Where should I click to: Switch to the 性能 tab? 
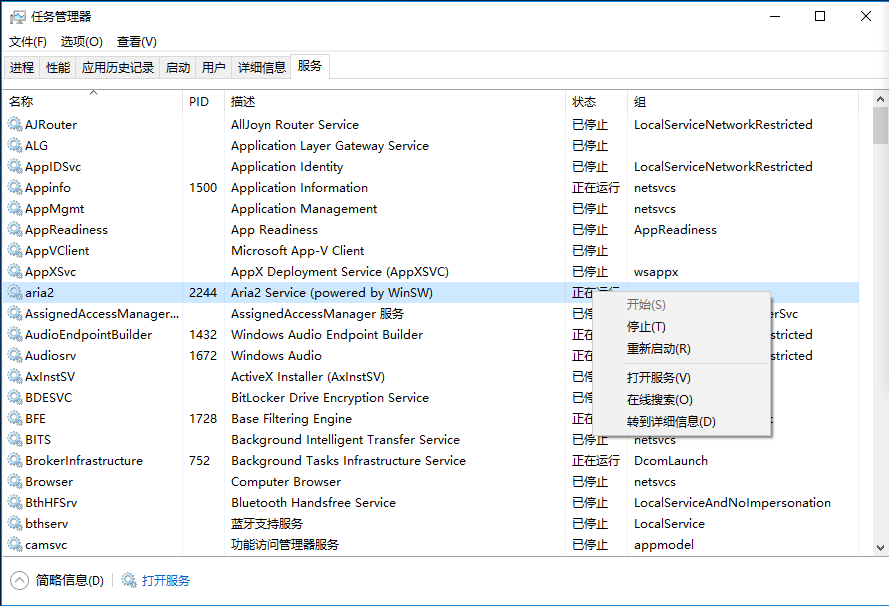pos(58,68)
